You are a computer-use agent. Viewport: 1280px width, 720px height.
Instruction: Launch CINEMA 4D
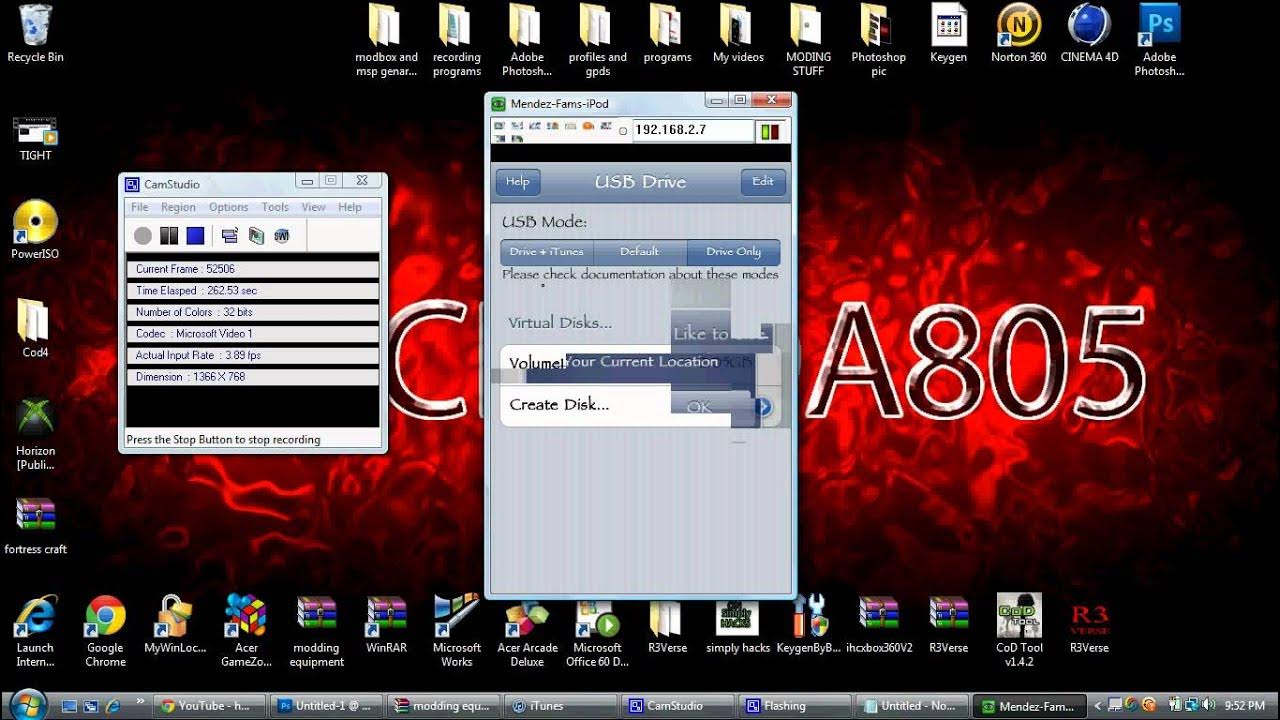1089,34
